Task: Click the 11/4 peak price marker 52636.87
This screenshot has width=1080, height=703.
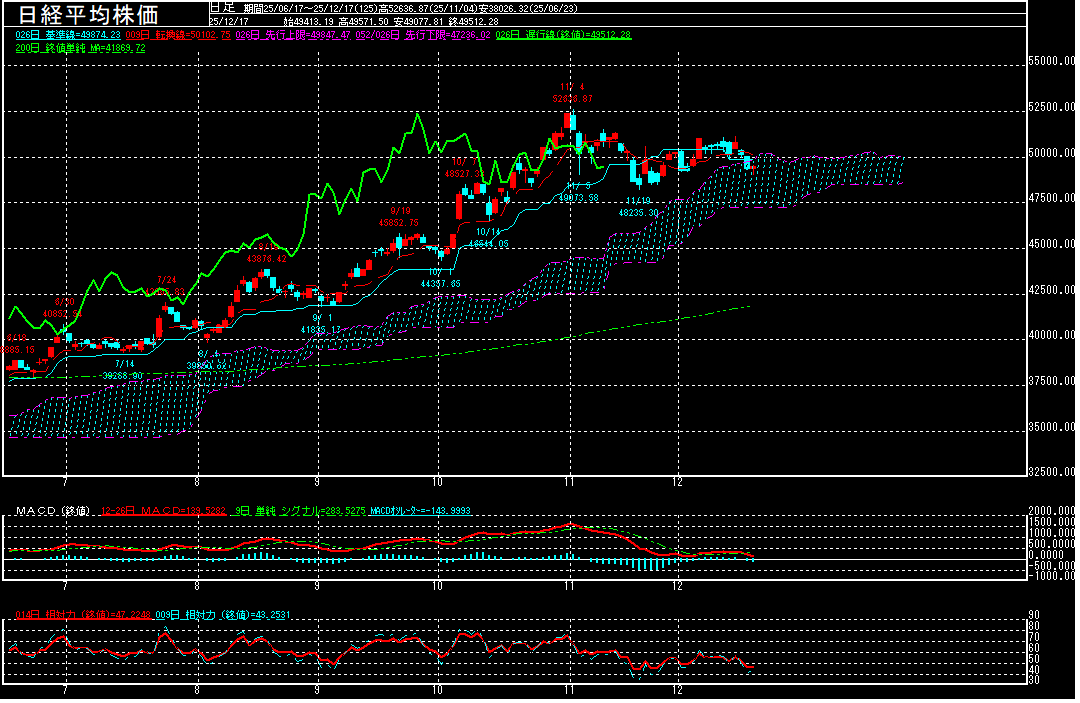Action: [x=573, y=98]
